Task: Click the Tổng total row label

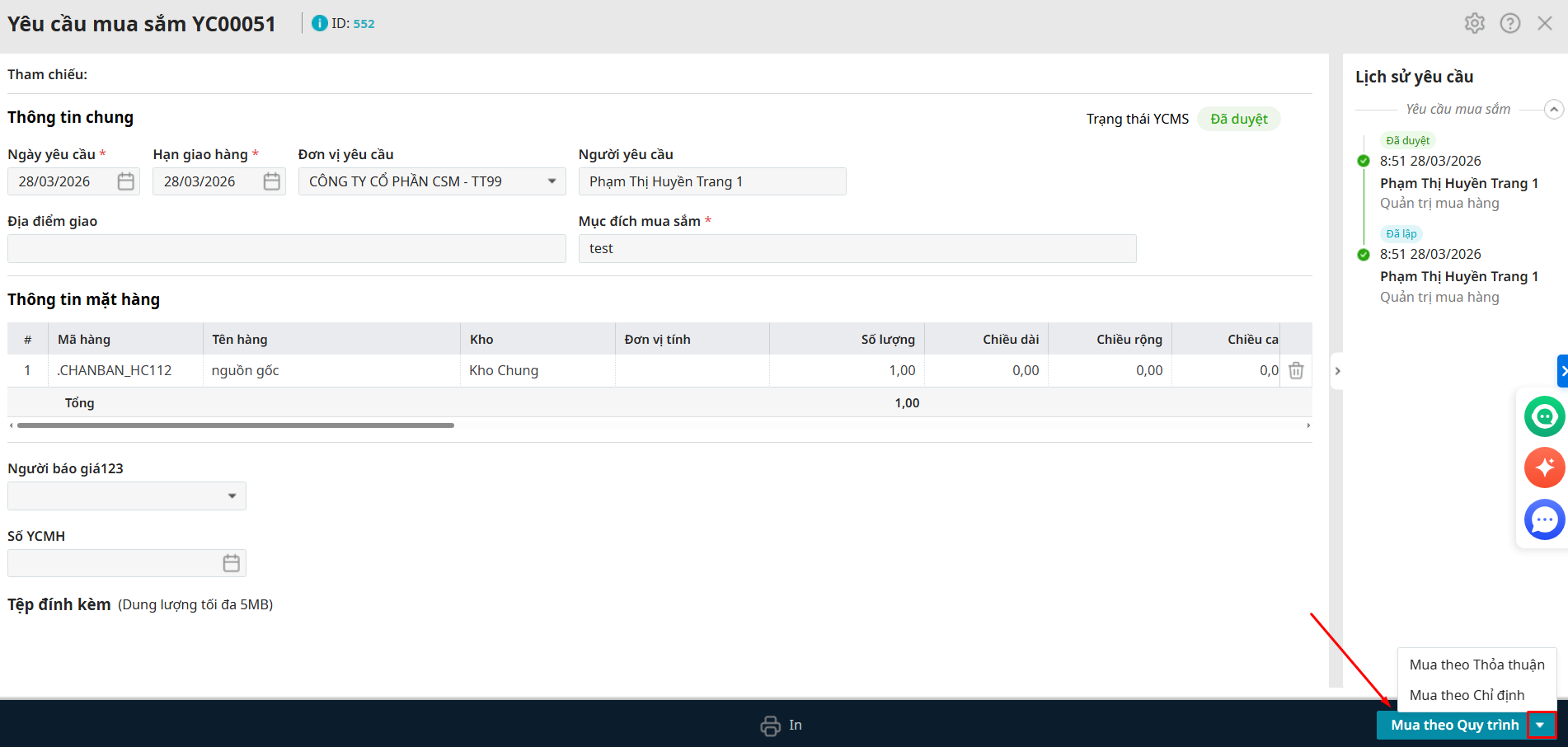Action: (x=80, y=402)
